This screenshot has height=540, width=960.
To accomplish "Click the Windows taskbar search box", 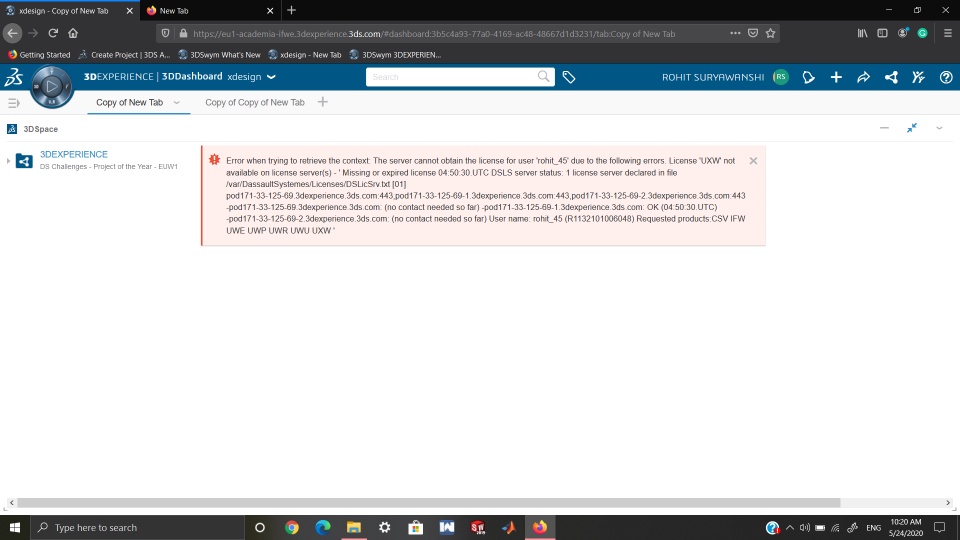I will [137, 527].
